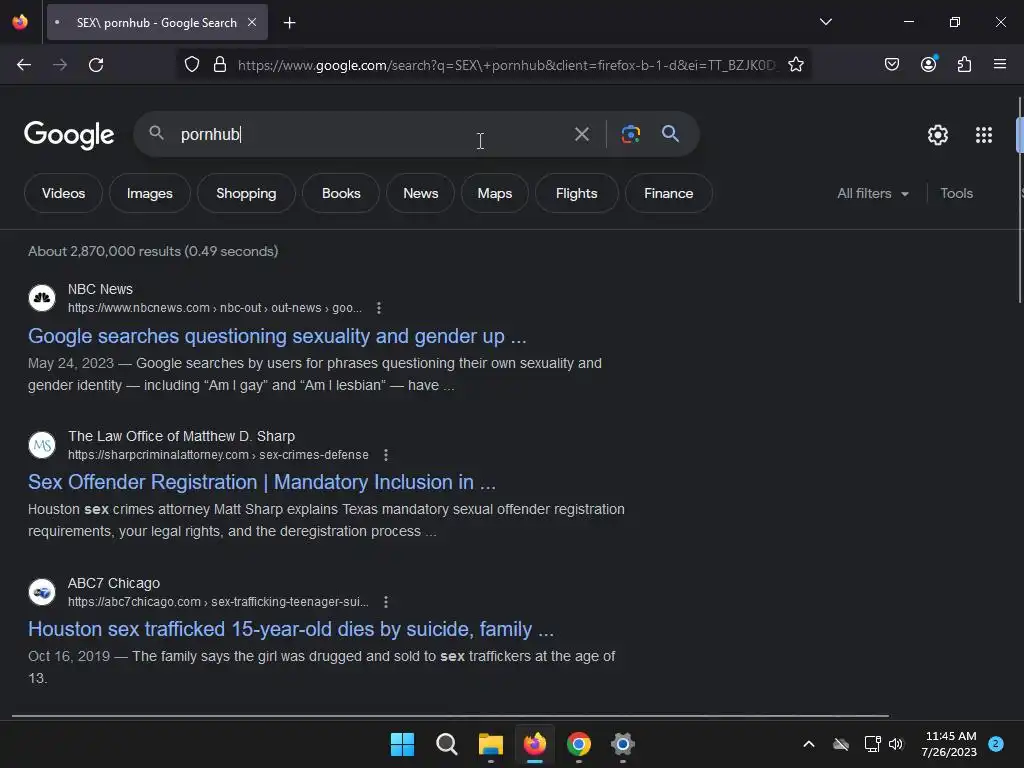Submit the search with magnifier button

[670, 134]
